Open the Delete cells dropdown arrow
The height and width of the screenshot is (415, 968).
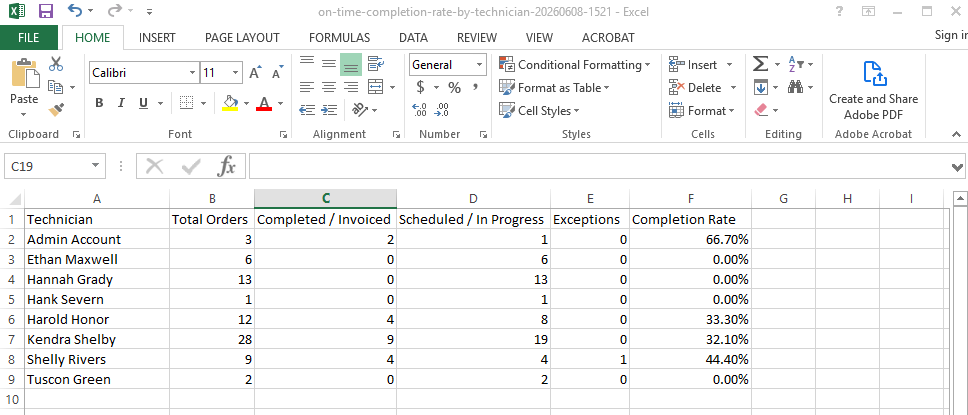[x=733, y=88]
